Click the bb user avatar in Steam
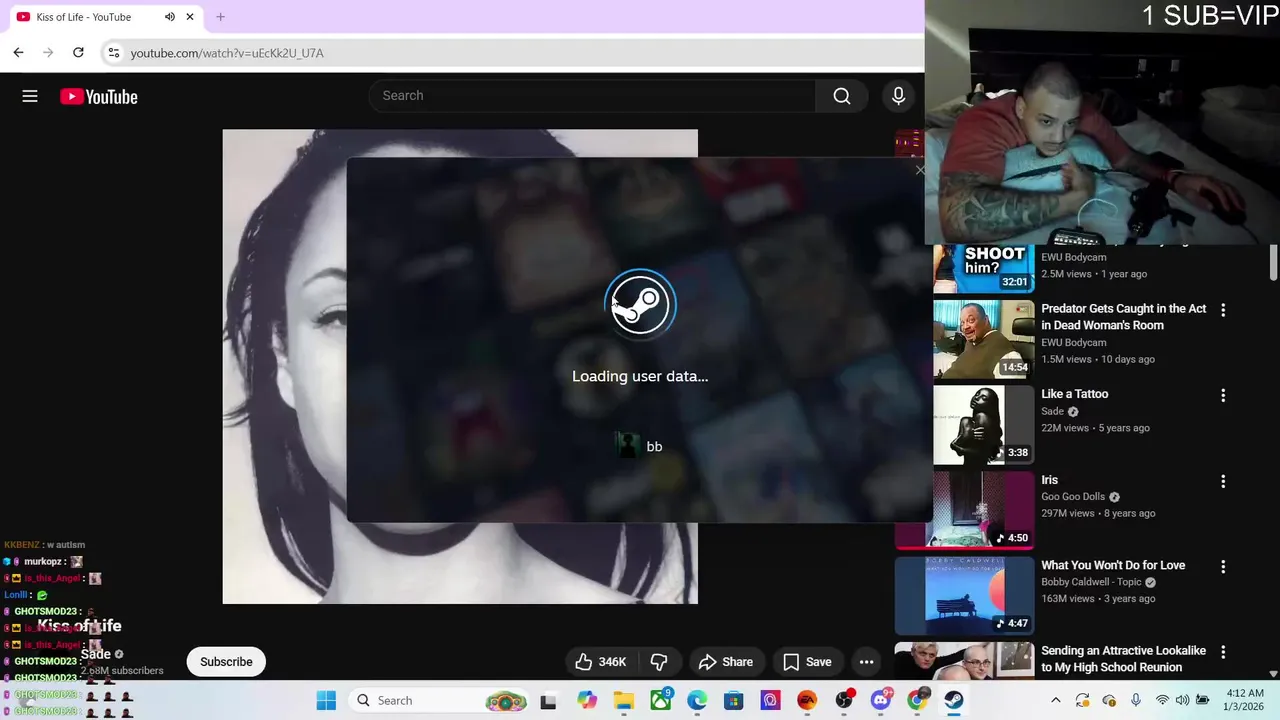This screenshot has width=1280, height=720. click(x=628, y=446)
